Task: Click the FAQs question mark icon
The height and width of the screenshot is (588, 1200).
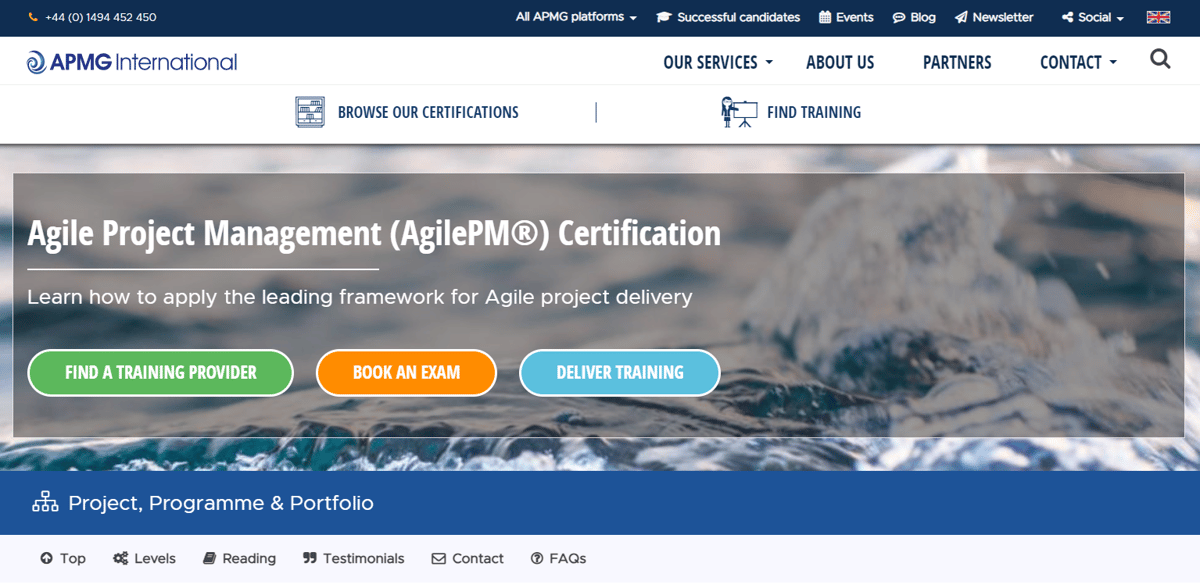Action: click(537, 559)
